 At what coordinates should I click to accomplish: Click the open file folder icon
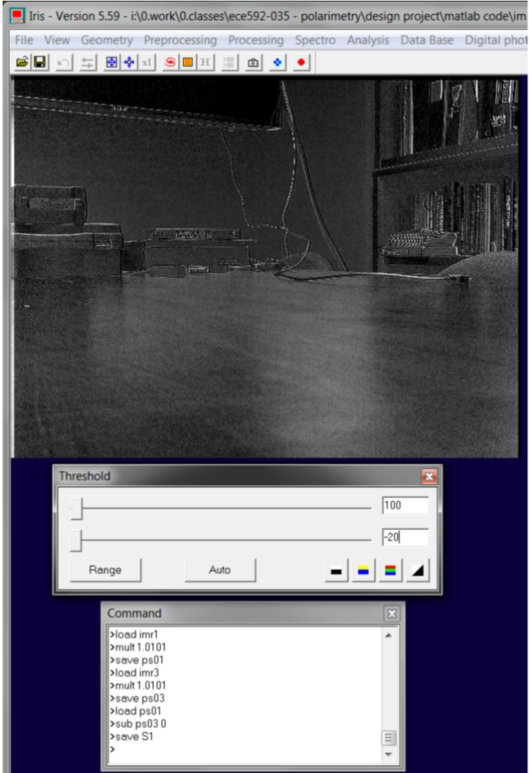(22, 63)
